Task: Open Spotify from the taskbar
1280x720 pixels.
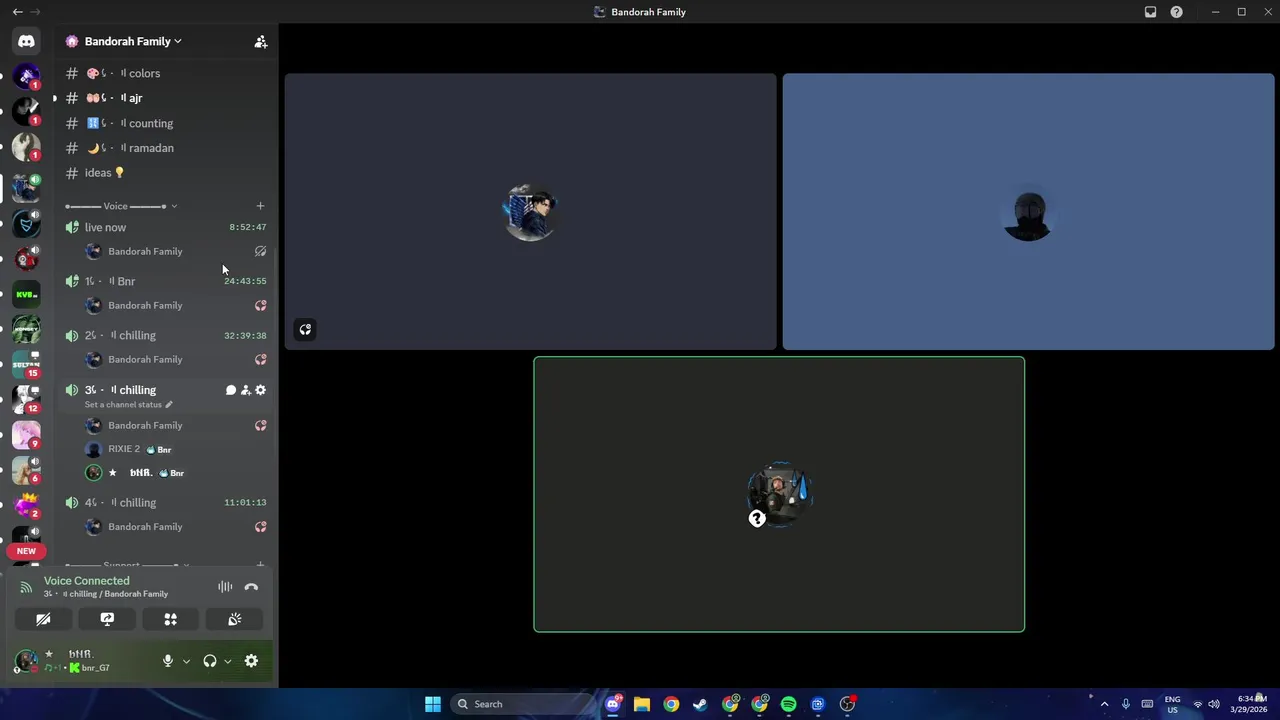Action: point(788,704)
